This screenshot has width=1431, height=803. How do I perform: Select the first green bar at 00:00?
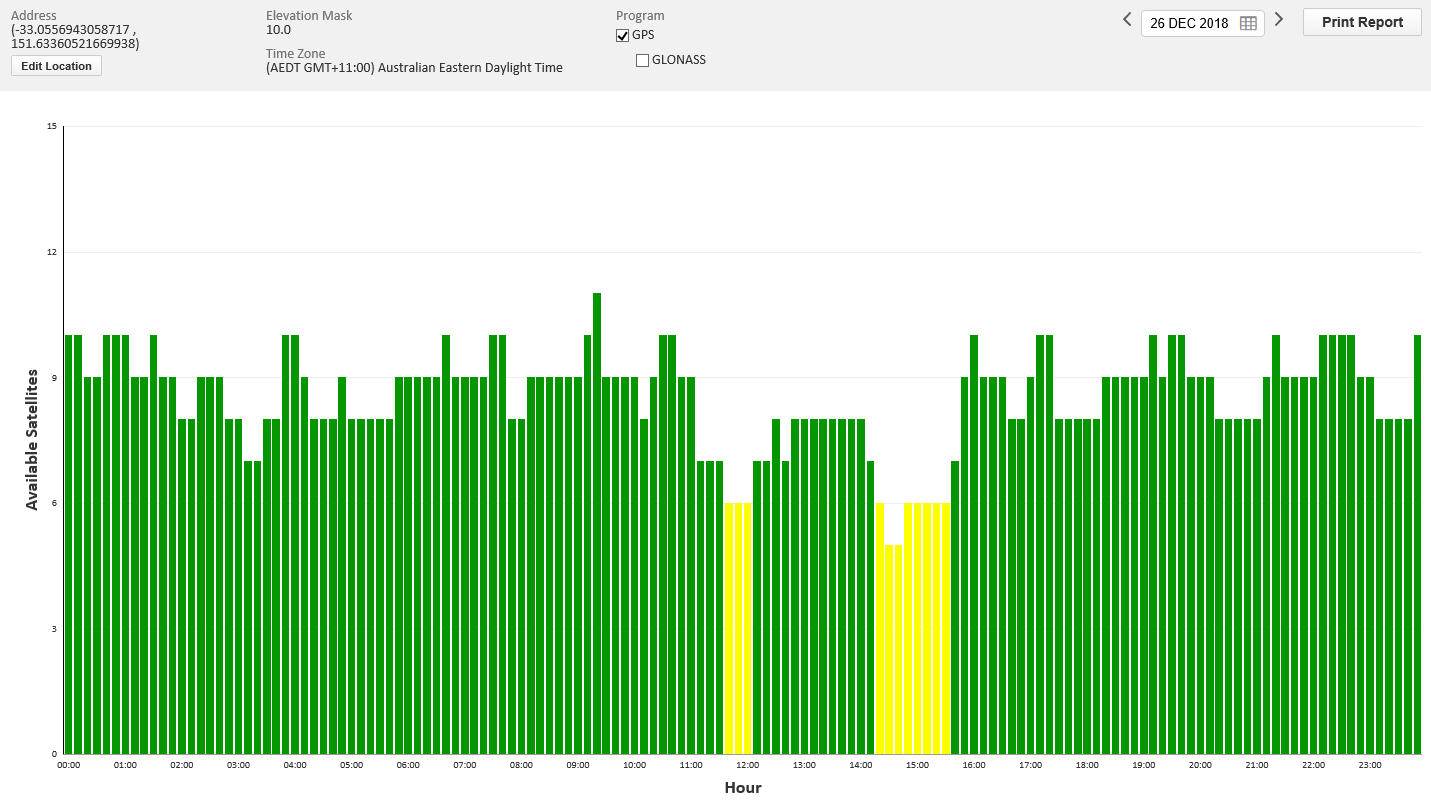[69, 545]
